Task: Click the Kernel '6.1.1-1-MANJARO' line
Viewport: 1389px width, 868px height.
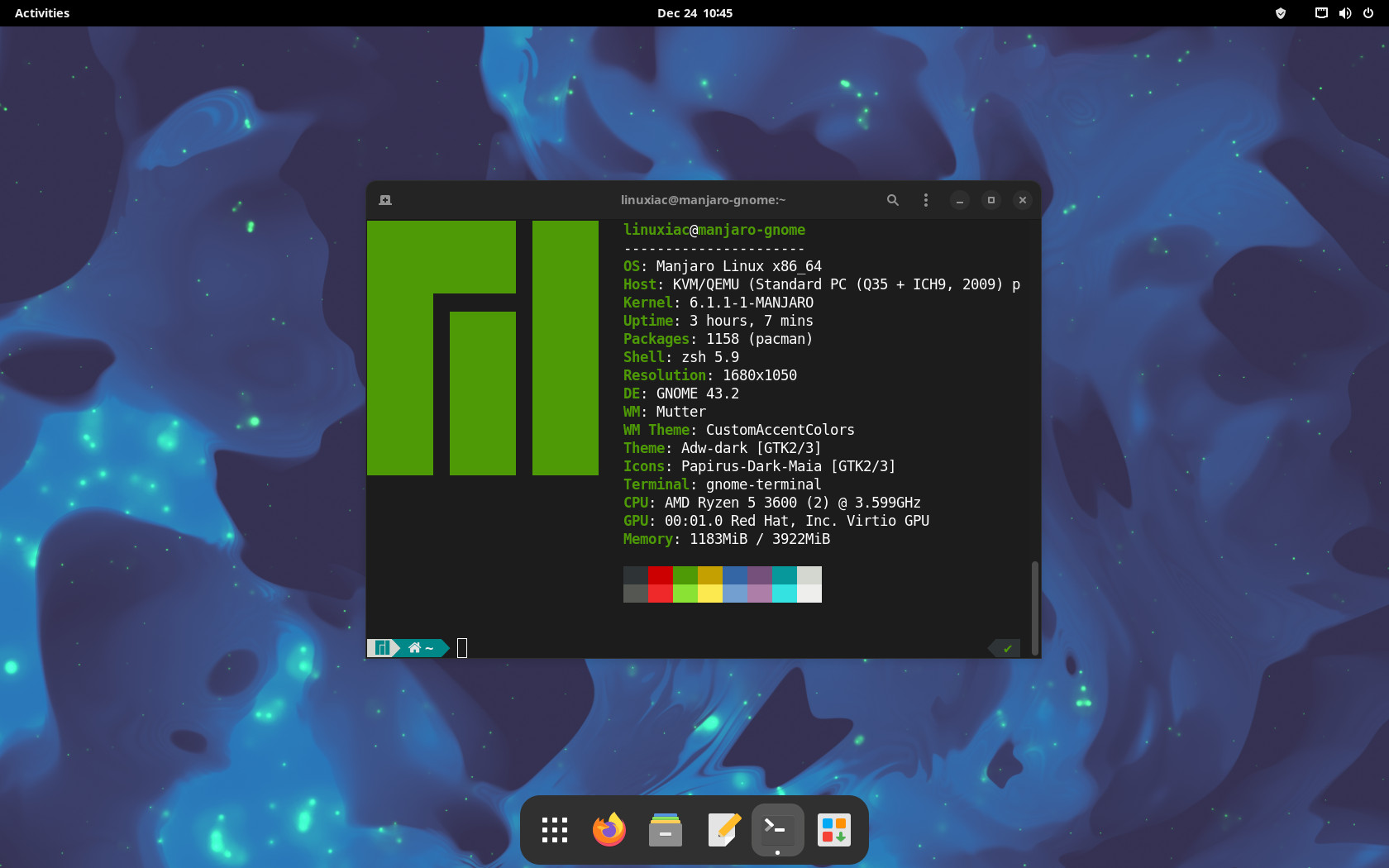Action: click(718, 303)
